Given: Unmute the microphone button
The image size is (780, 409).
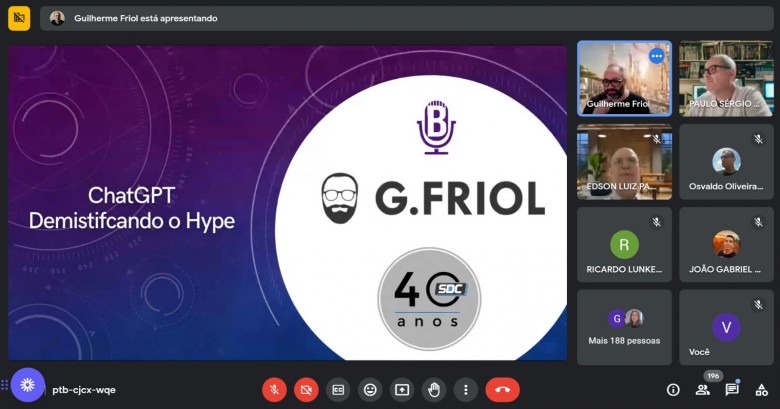Looking at the screenshot, I should click(274, 390).
